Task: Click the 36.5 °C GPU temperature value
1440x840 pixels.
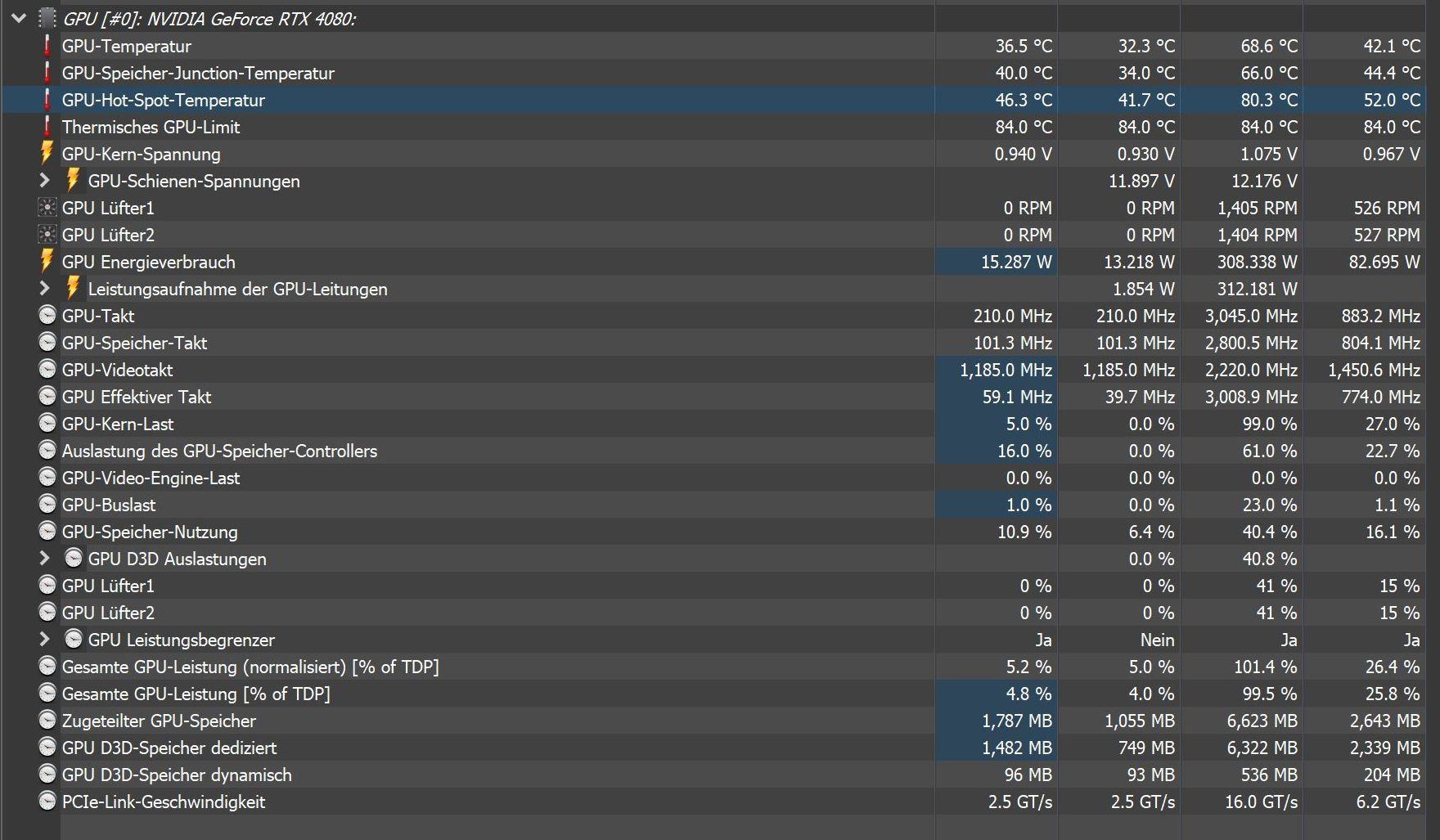Action: pyautogui.click(x=1024, y=47)
